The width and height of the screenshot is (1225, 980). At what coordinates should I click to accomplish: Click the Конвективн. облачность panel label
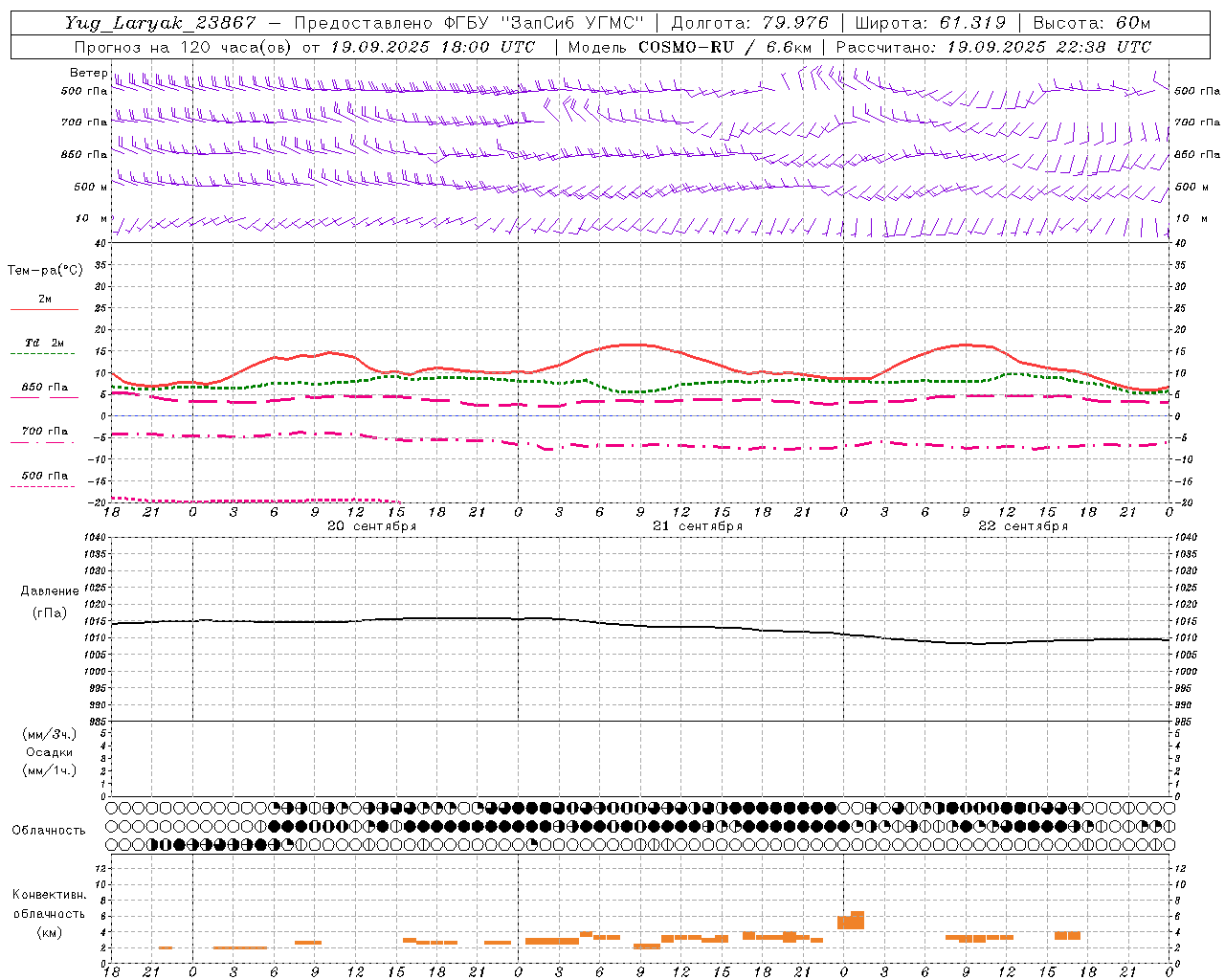(x=49, y=913)
